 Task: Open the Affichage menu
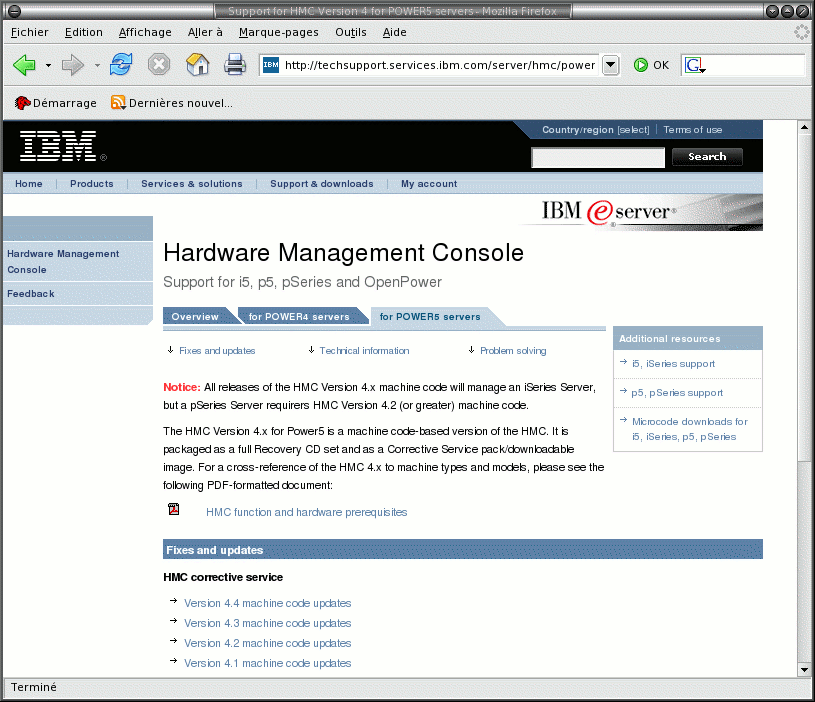pos(145,32)
